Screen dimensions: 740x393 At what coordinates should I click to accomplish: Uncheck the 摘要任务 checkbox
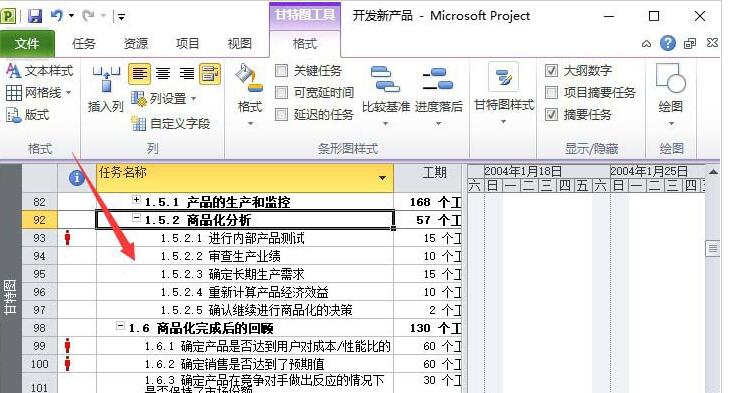tap(551, 114)
